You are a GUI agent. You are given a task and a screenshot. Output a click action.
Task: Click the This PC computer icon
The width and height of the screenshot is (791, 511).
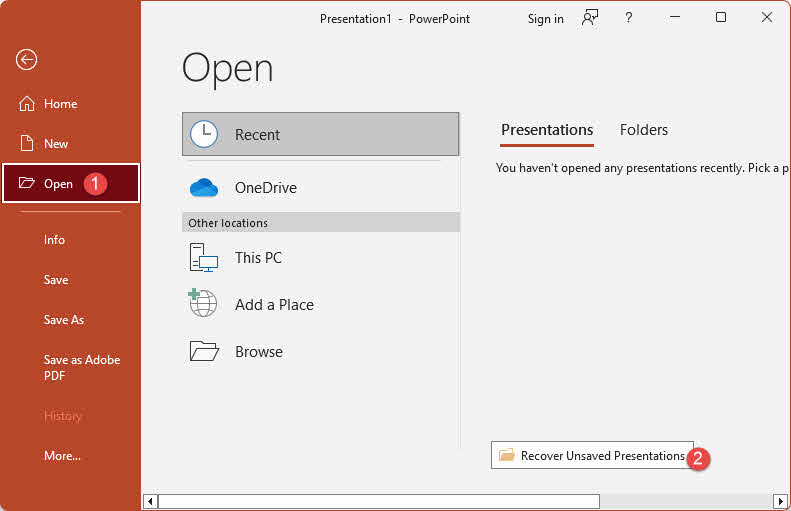(204, 257)
